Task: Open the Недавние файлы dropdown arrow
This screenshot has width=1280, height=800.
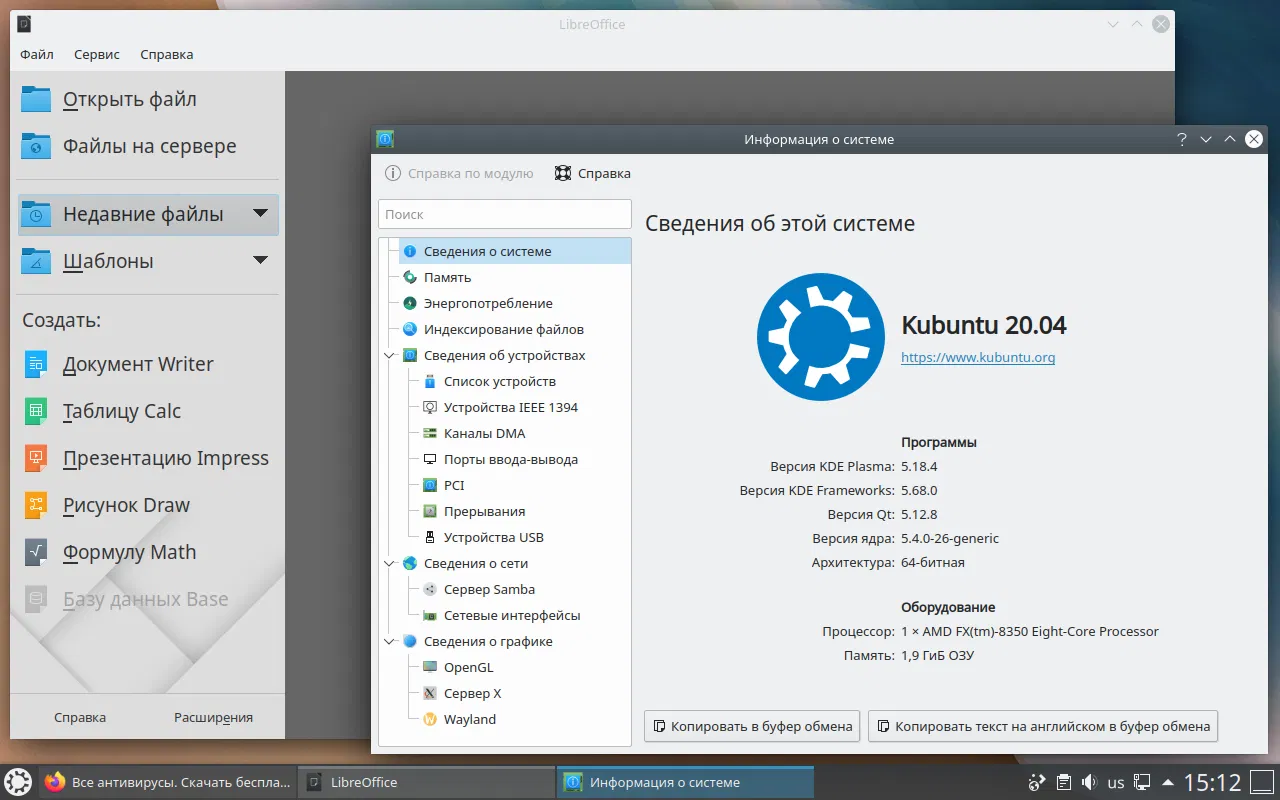Action: point(260,213)
